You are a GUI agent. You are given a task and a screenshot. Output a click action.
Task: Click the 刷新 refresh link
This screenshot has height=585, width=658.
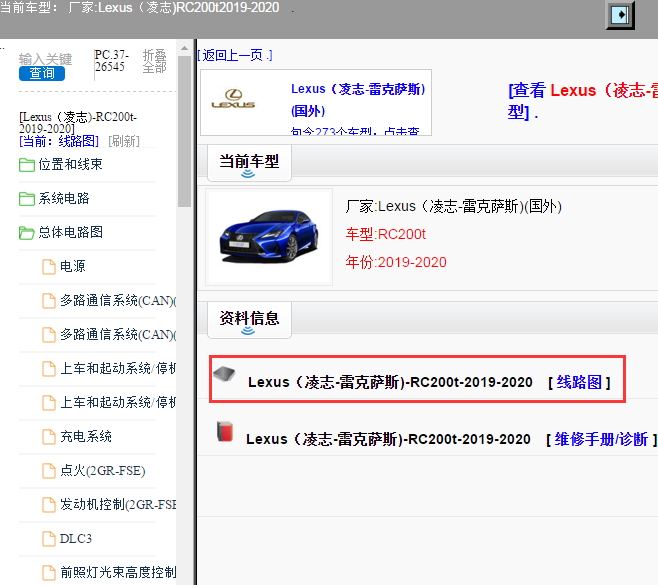tap(124, 141)
